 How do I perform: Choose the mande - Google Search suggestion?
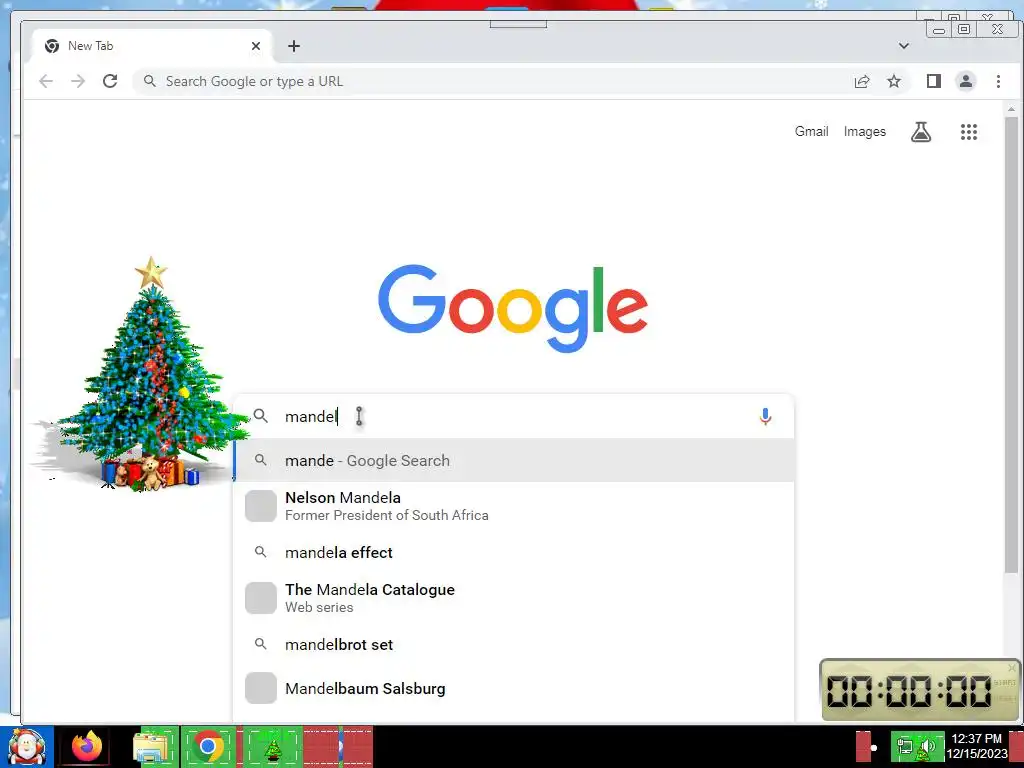tap(513, 460)
